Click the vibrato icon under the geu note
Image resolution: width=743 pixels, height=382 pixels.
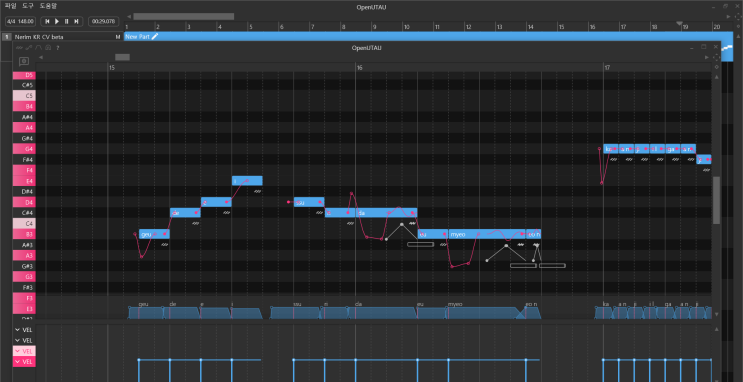[164, 245]
